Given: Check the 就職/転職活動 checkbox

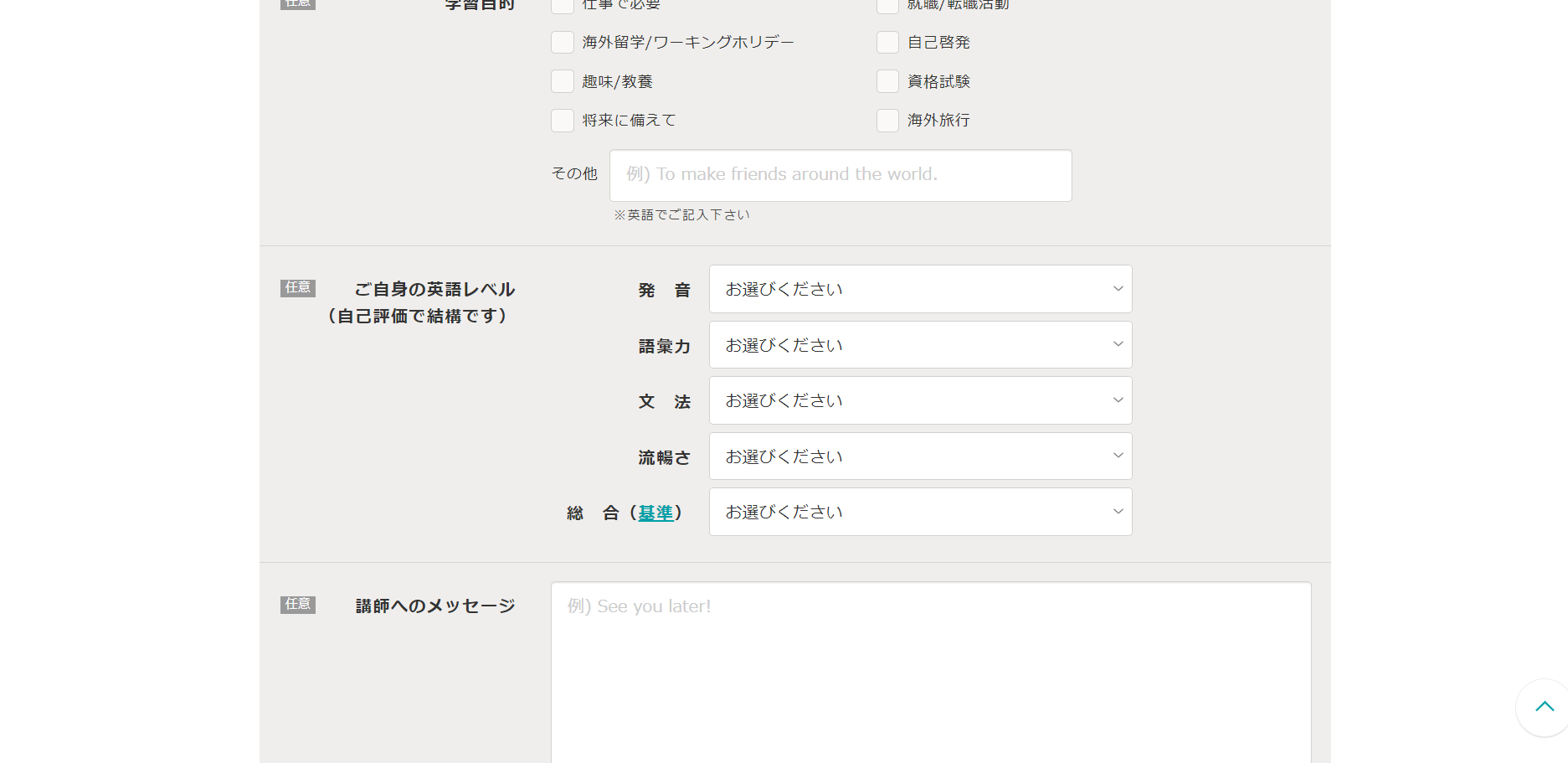Looking at the screenshot, I should click(887, 5).
